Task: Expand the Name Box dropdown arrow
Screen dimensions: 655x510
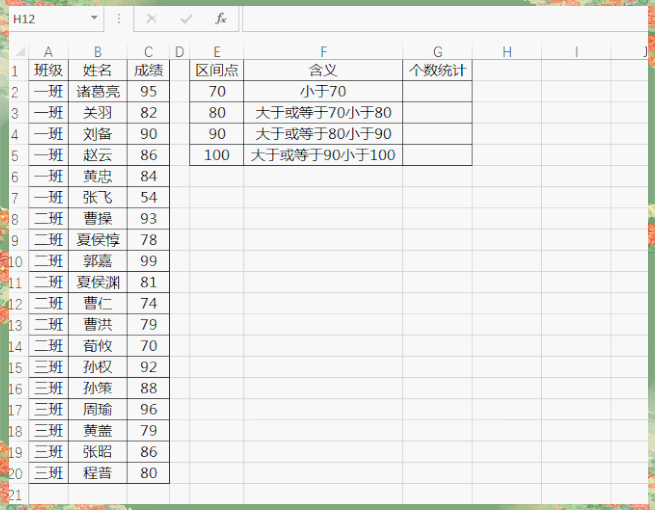Action: coord(94,18)
